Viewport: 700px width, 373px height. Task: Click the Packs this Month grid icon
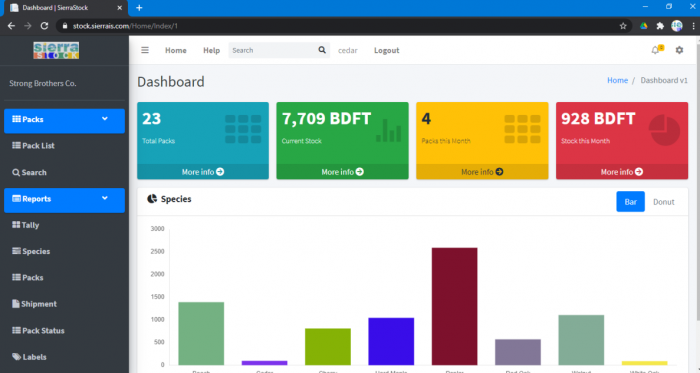pyautogui.click(x=522, y=129)
